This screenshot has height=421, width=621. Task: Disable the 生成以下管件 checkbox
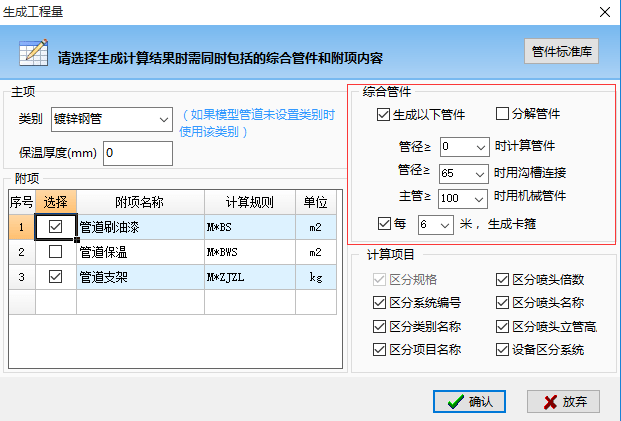[384, 115]
